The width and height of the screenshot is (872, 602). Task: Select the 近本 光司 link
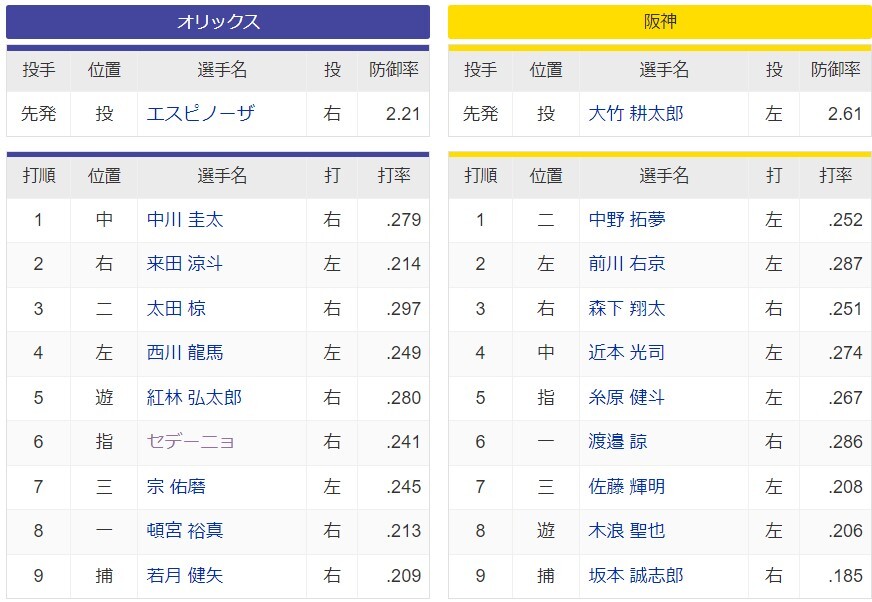coord(627,352)
